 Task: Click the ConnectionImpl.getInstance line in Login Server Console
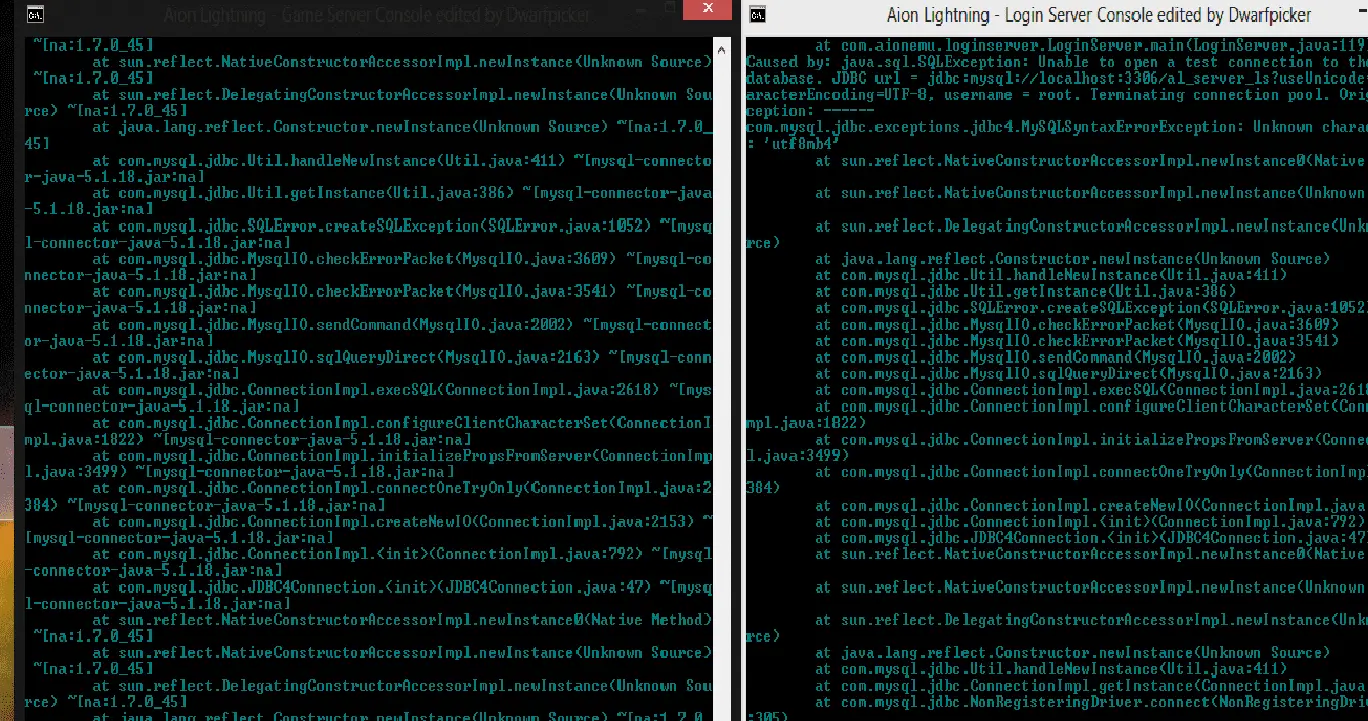point(1091,685)
